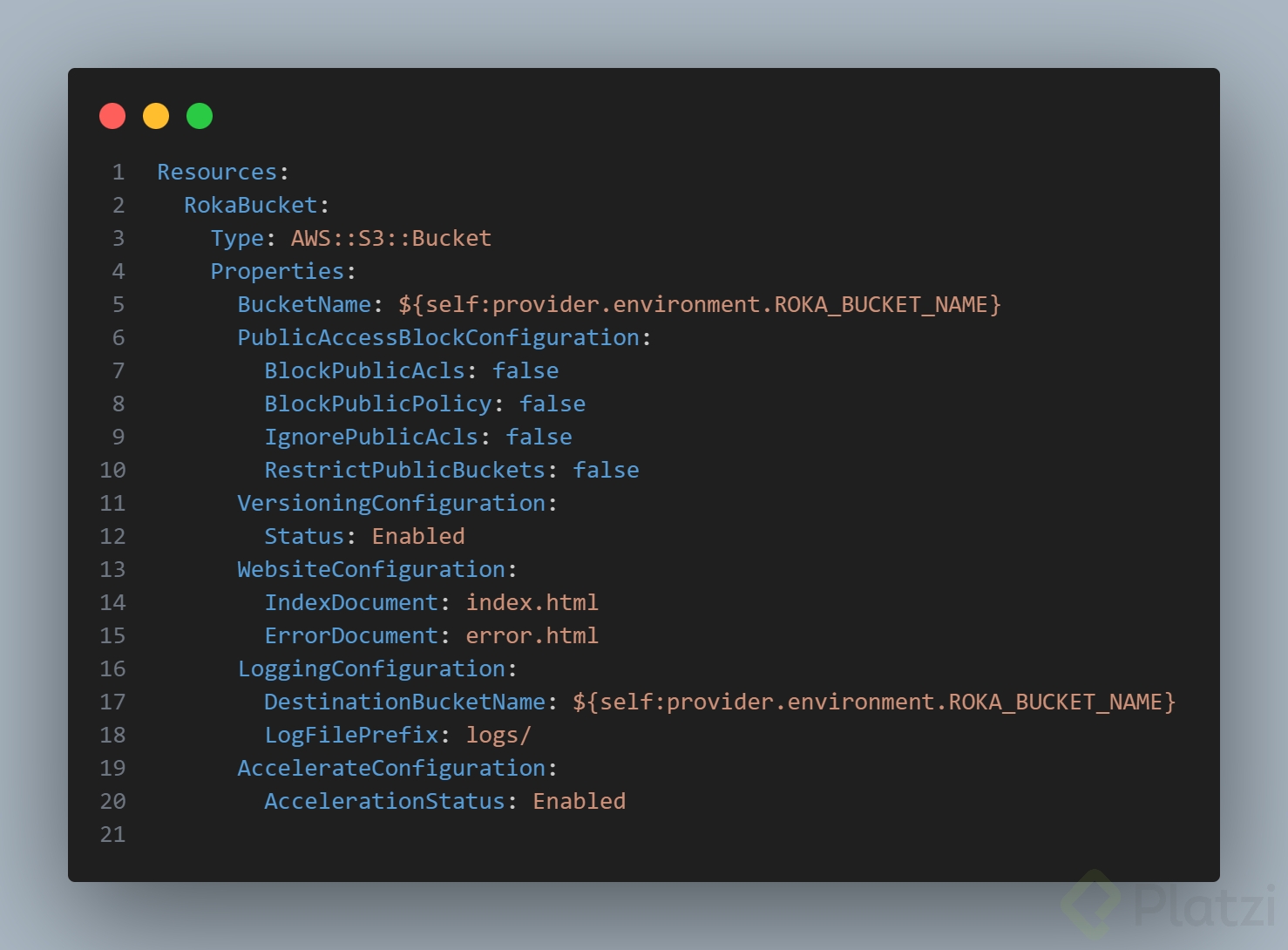
Task: Click the Resources key on line 1
Action: (x=217, y=172)
